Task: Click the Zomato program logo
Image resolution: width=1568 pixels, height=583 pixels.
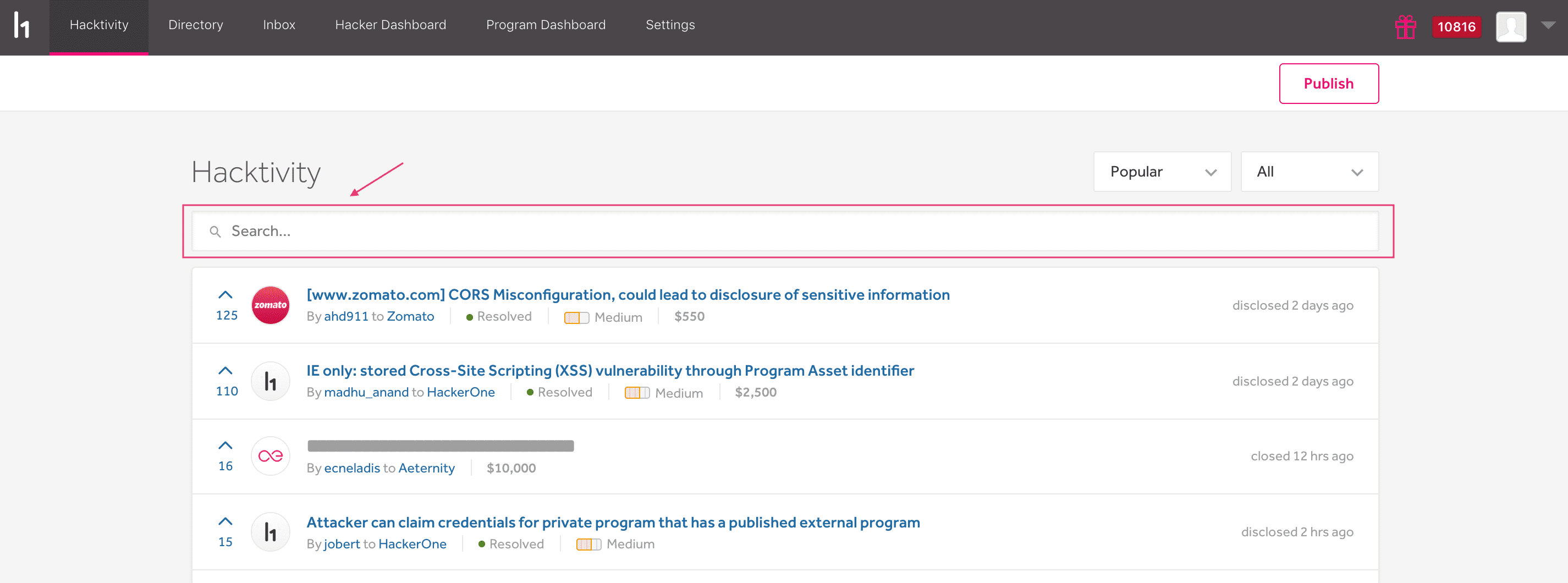Action: click(270, 305)
